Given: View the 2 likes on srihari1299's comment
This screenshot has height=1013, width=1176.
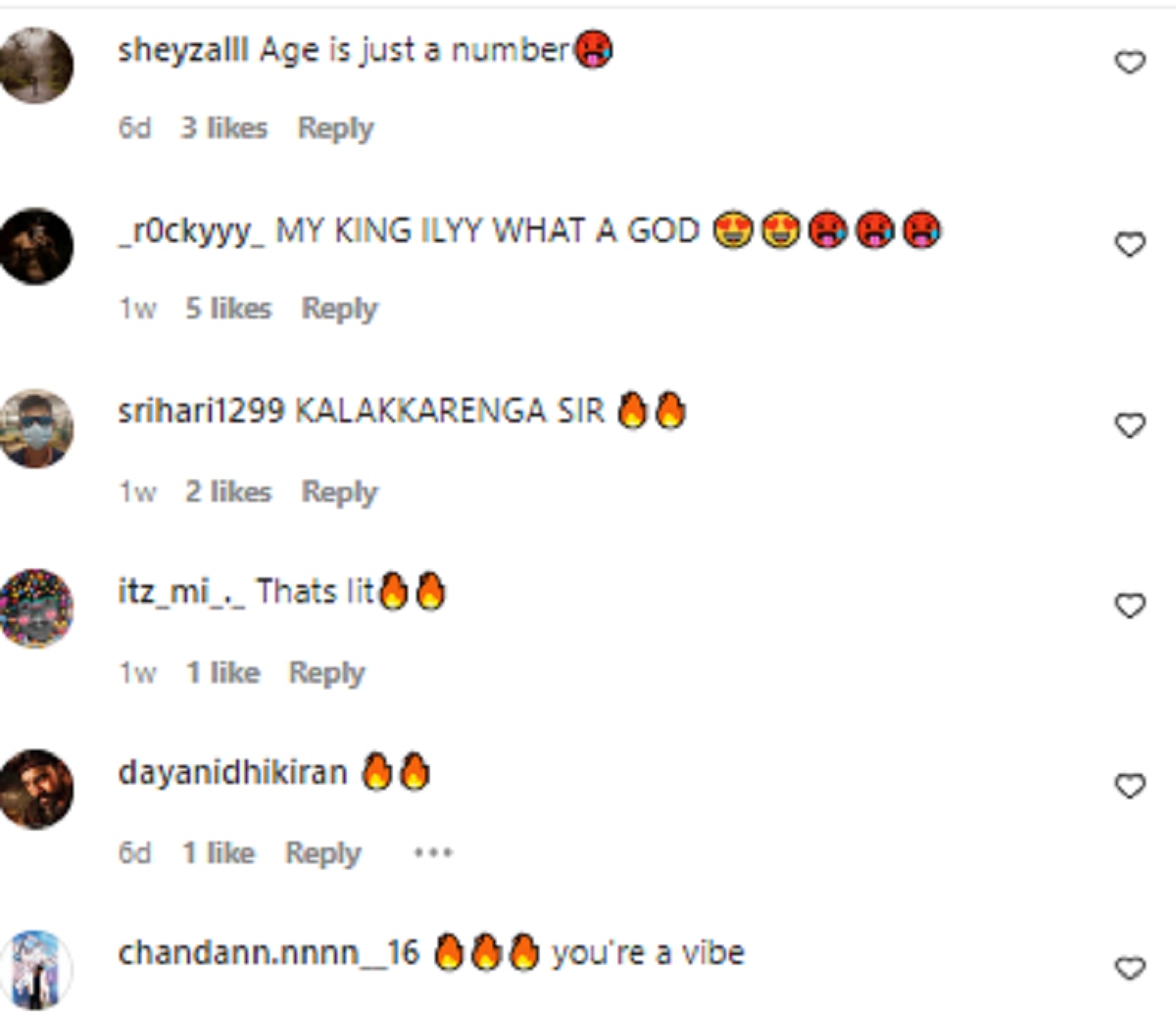Looking at the screenshot, I should tap(228, 492).
